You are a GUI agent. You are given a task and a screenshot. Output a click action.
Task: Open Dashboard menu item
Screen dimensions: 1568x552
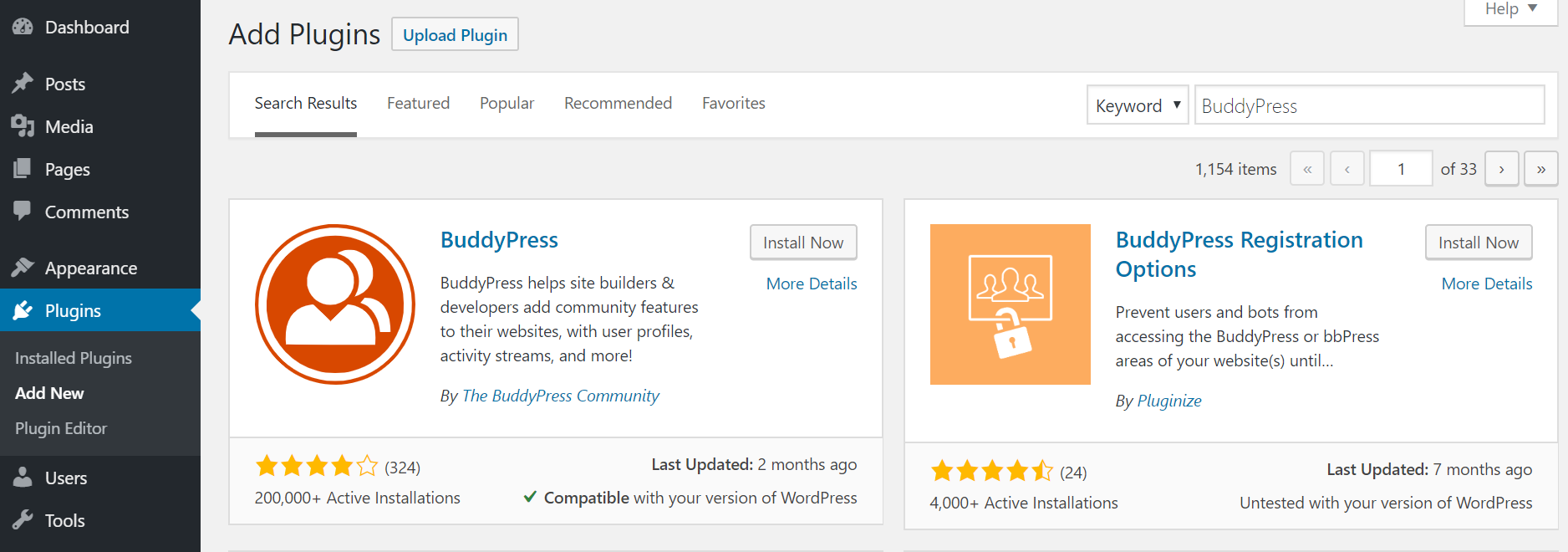pyautogui.click(x=100, y=27)
